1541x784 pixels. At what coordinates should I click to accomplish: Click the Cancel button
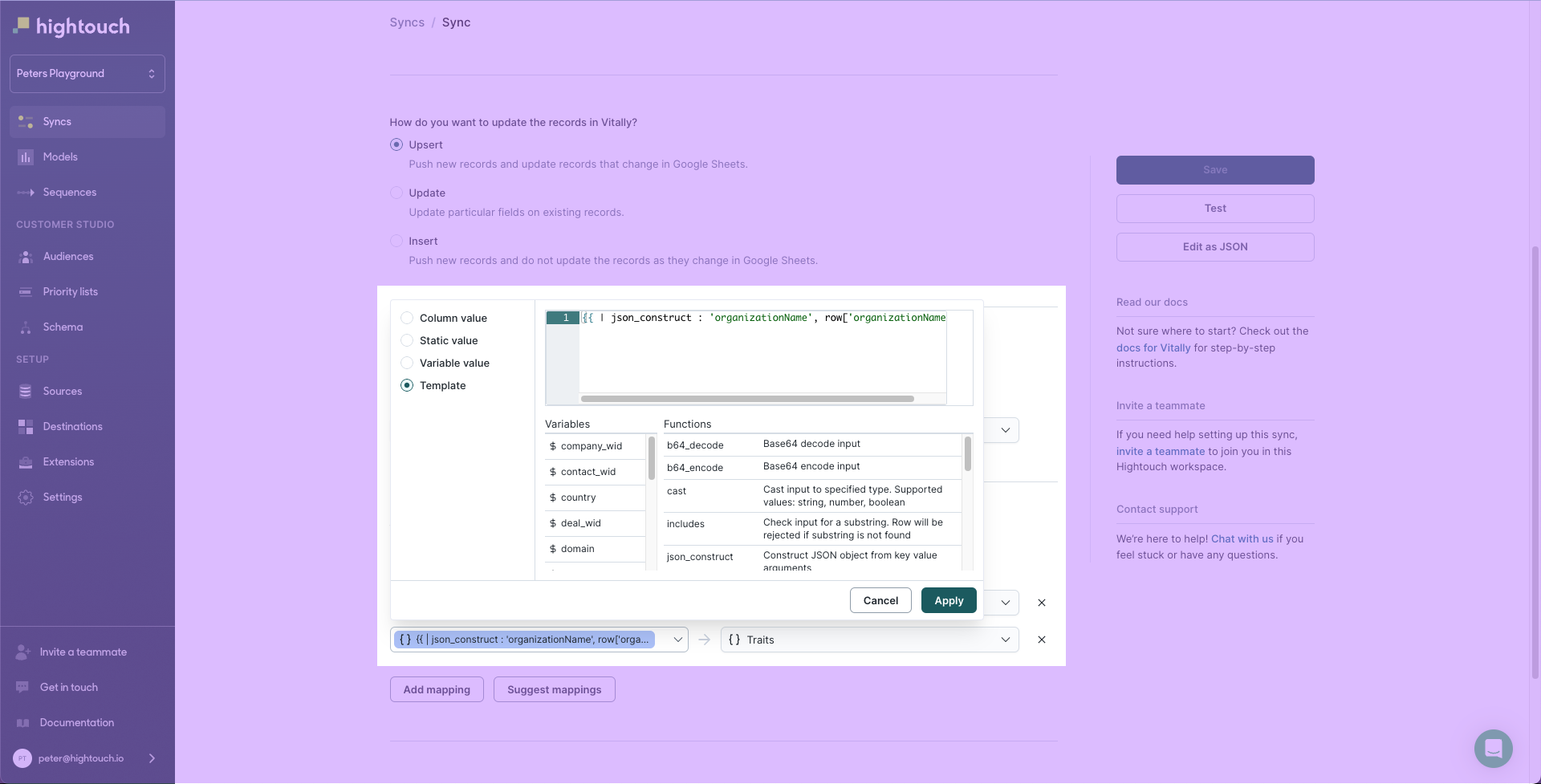coord(880,600)
